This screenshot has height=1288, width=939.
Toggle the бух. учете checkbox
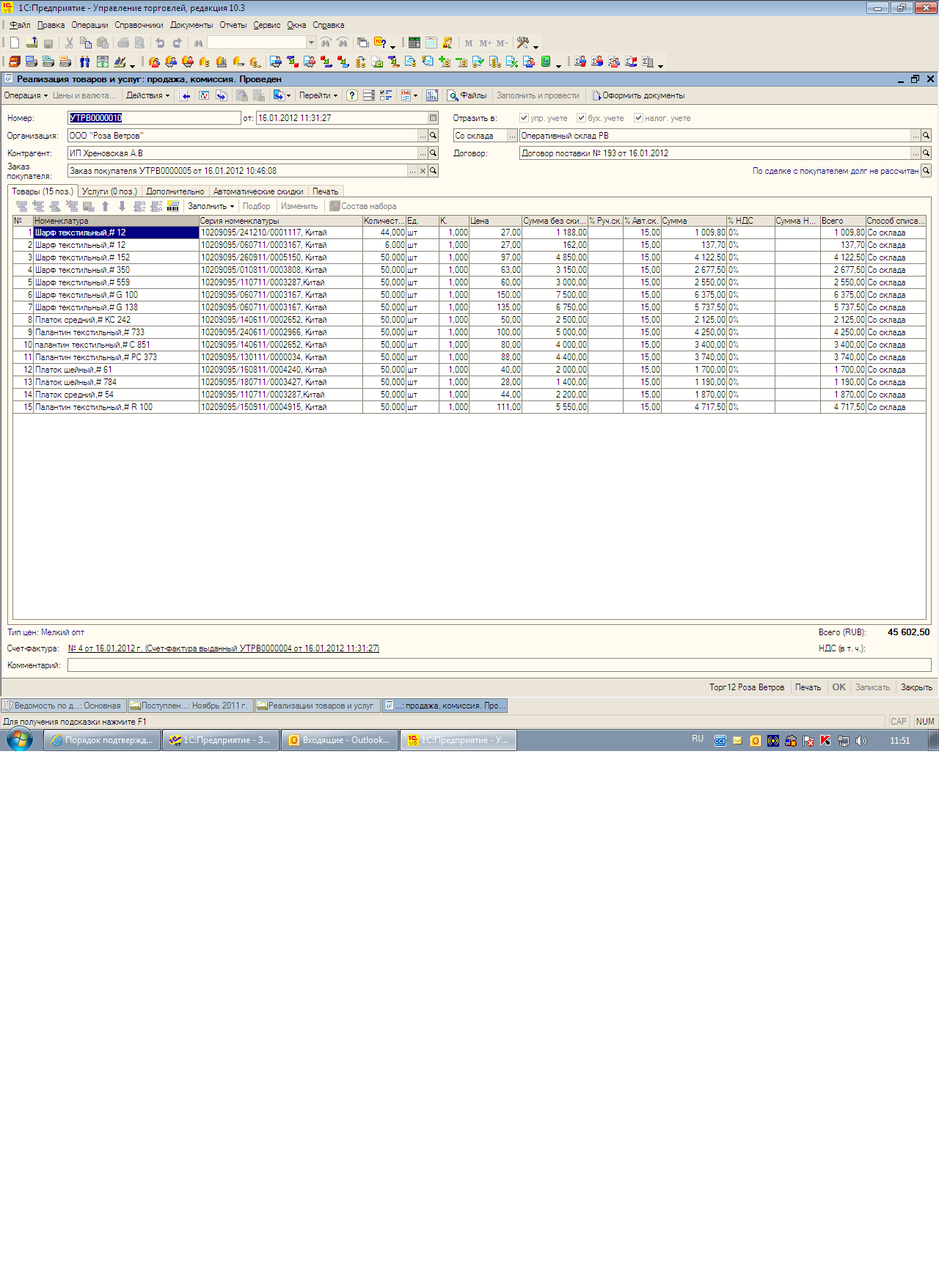[x=581, y=118]
